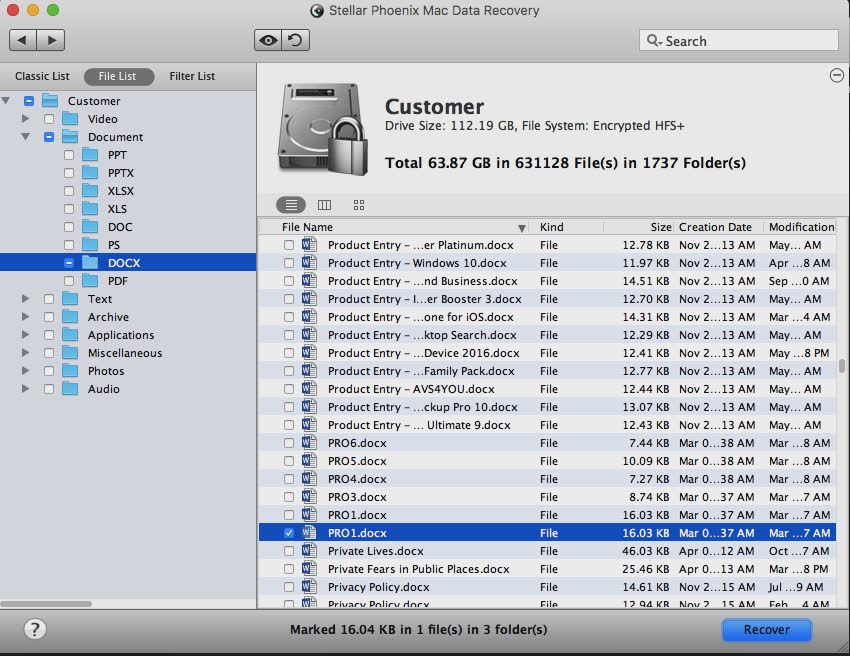Collapse the results panel via top-right disclosure
The width and height of the screenshot is (850, 656).
[x=836, y=75]
